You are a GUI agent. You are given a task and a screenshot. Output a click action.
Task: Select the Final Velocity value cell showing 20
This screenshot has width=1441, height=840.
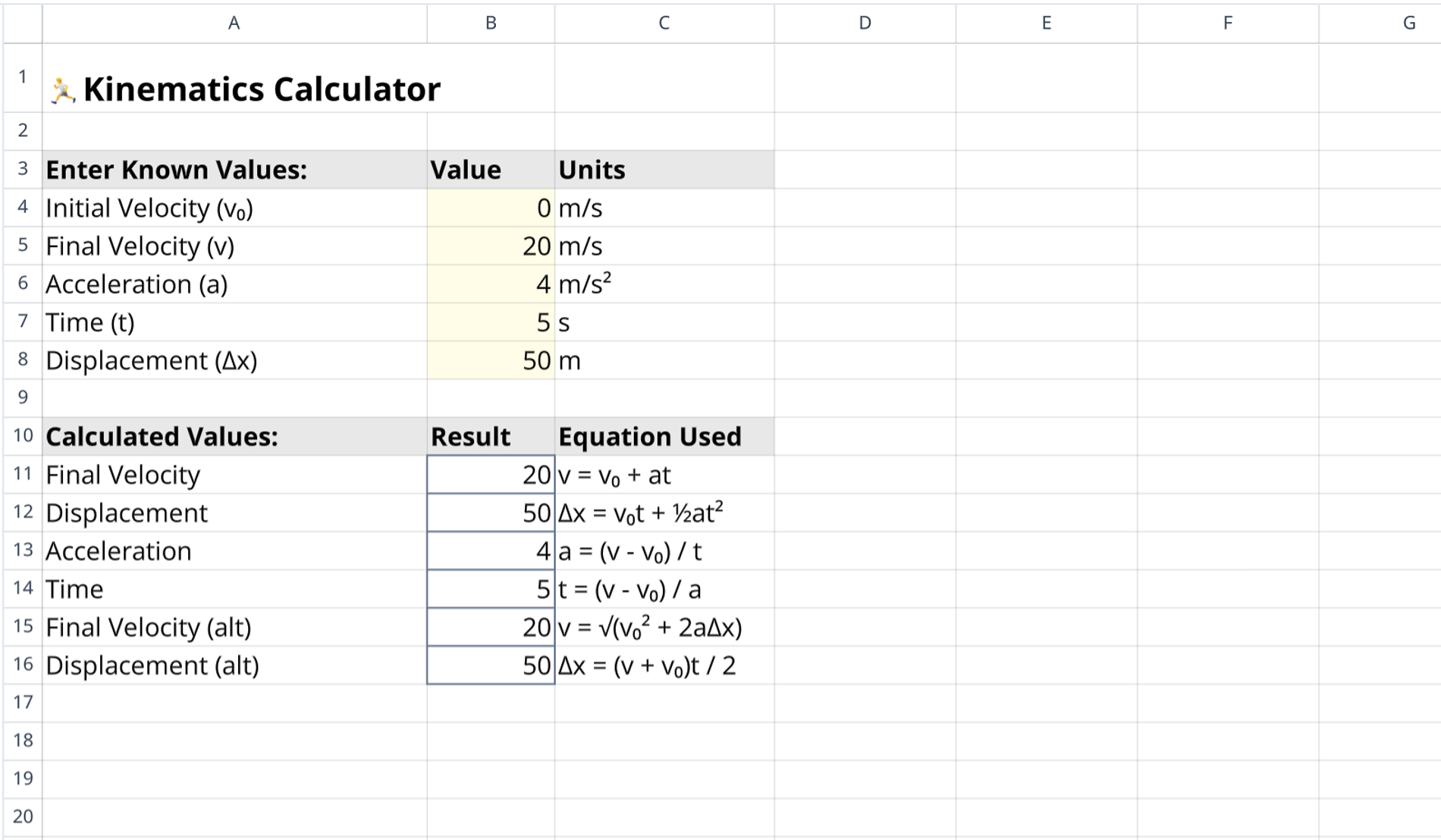490,246
